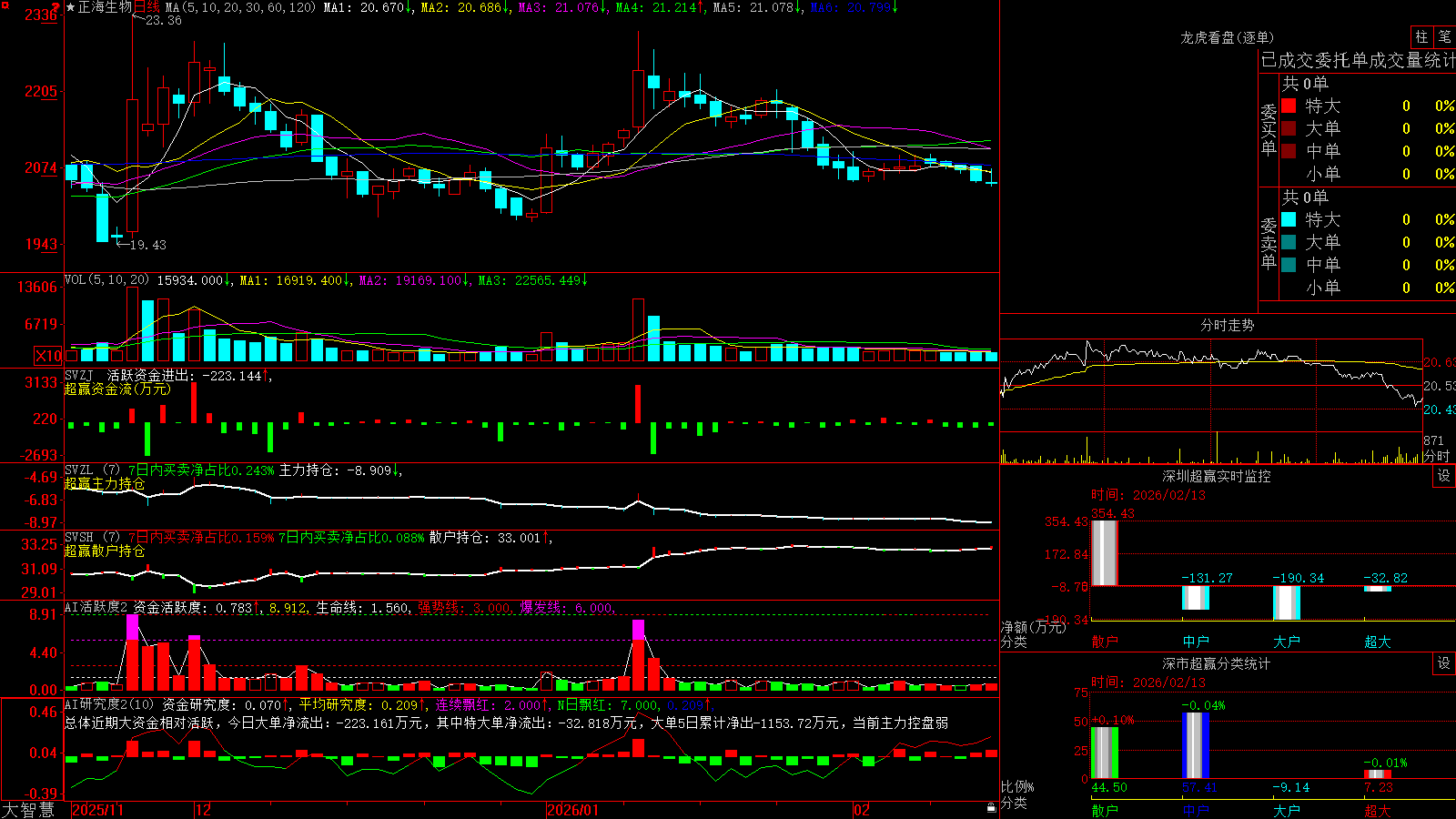Click the 02 month marker on timeline
Image resolution: width=1456 pixels, height=819 pixels.
click(x=862, y=810)
